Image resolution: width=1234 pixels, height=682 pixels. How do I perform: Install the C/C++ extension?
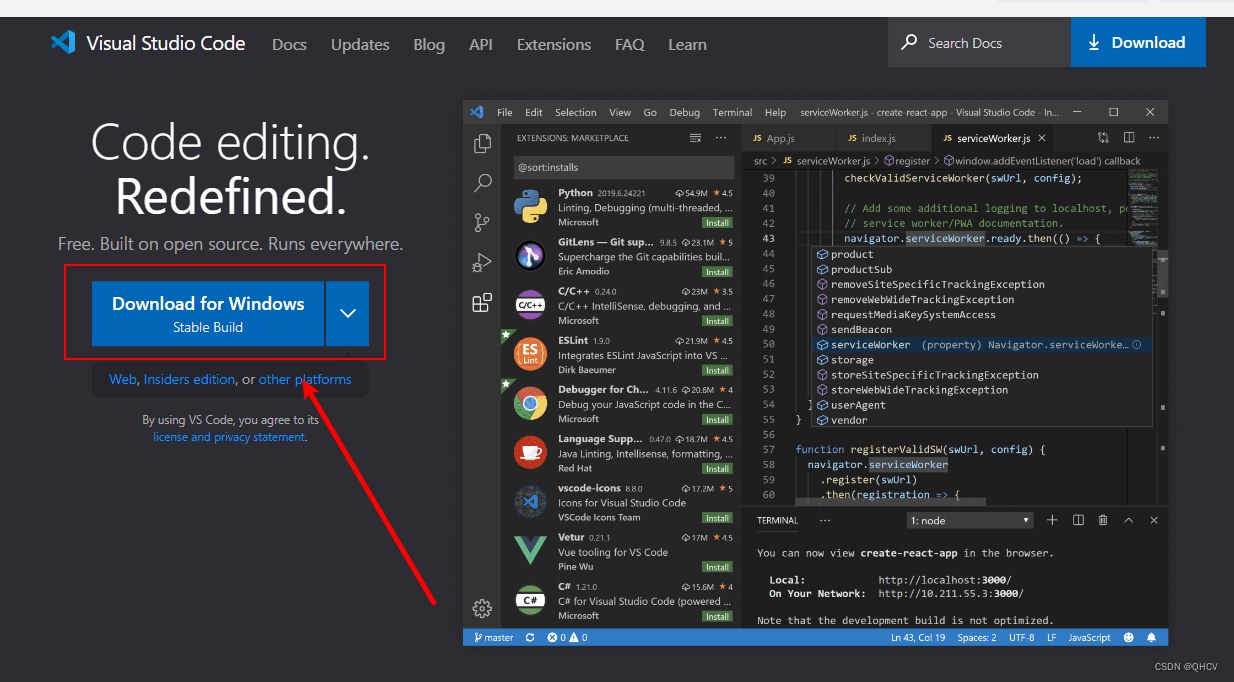717,321
